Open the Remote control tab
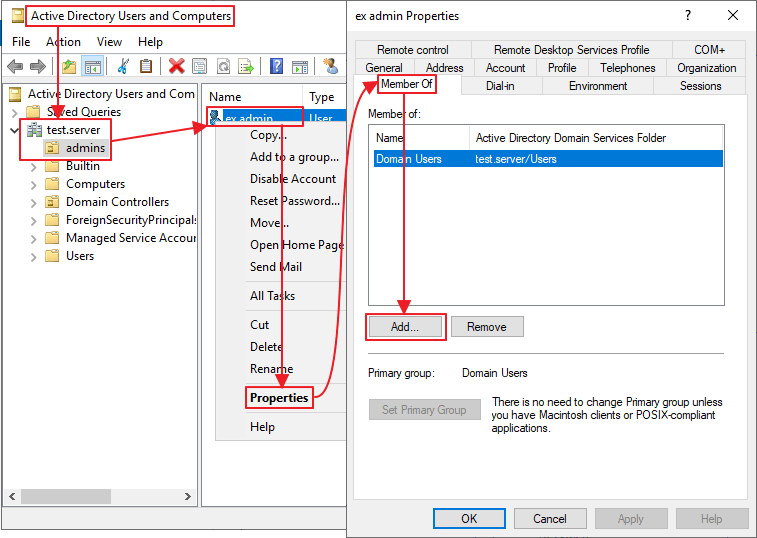Image resolution: width=757 pixels, height=538 pixels. point(413,50)
